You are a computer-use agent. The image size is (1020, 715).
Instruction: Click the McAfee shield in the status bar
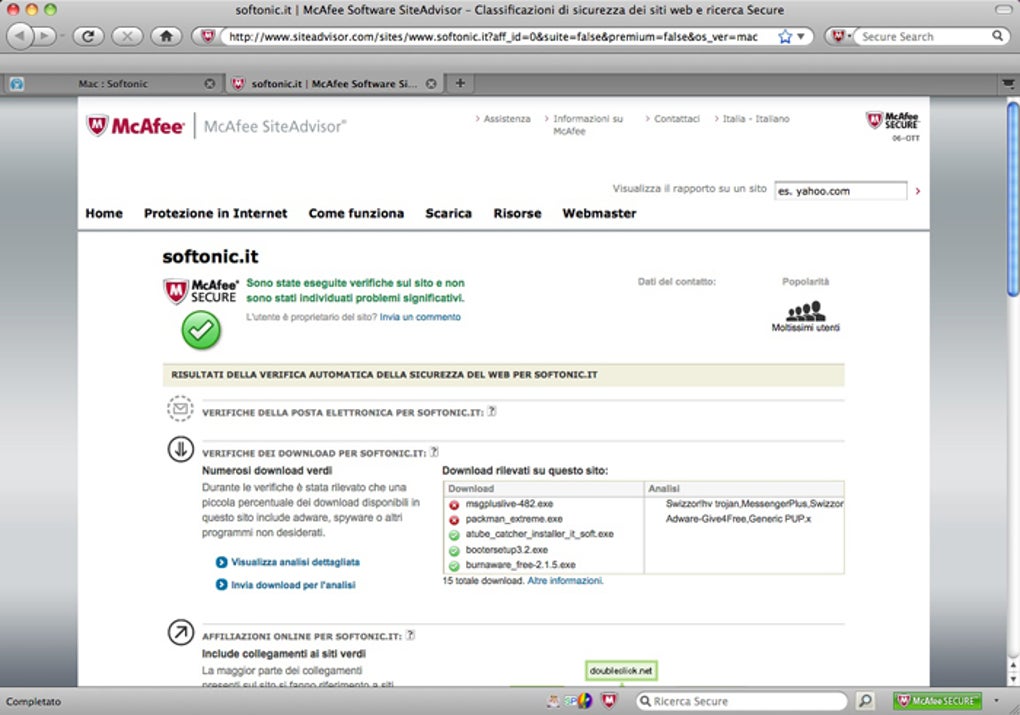point(609,701)
